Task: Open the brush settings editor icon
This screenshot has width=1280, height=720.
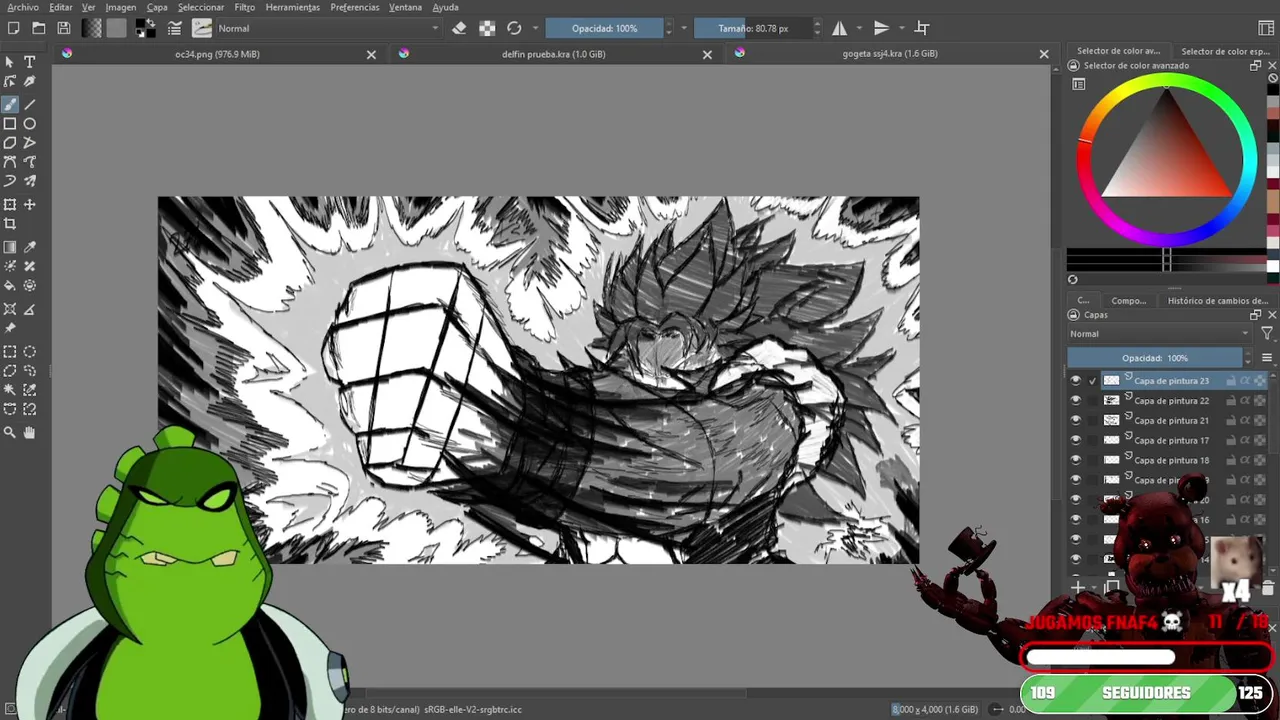Action: tap(175, 28)
